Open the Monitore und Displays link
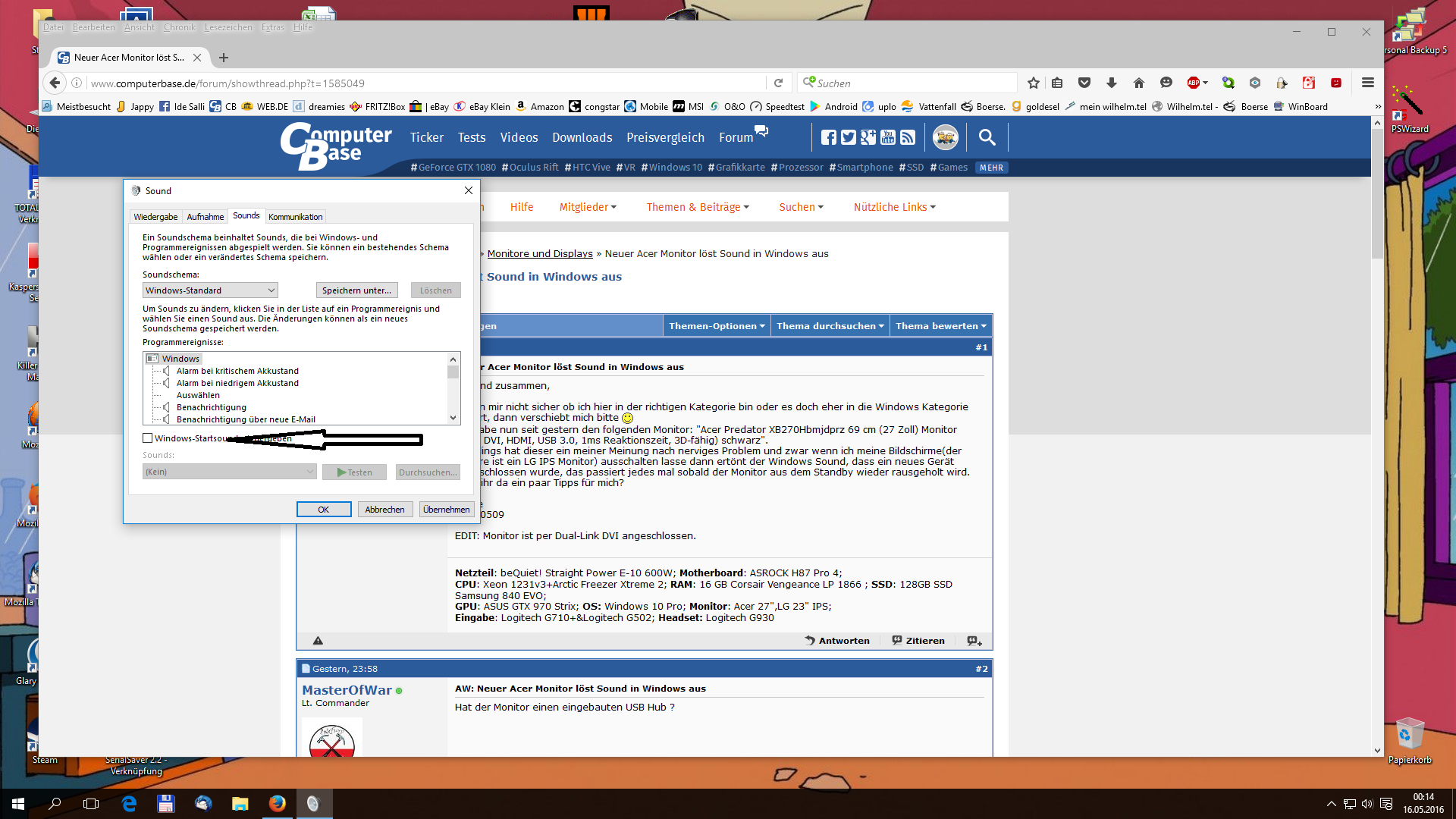The height and width of the screenshot is (819, 1456). [540, 254]
